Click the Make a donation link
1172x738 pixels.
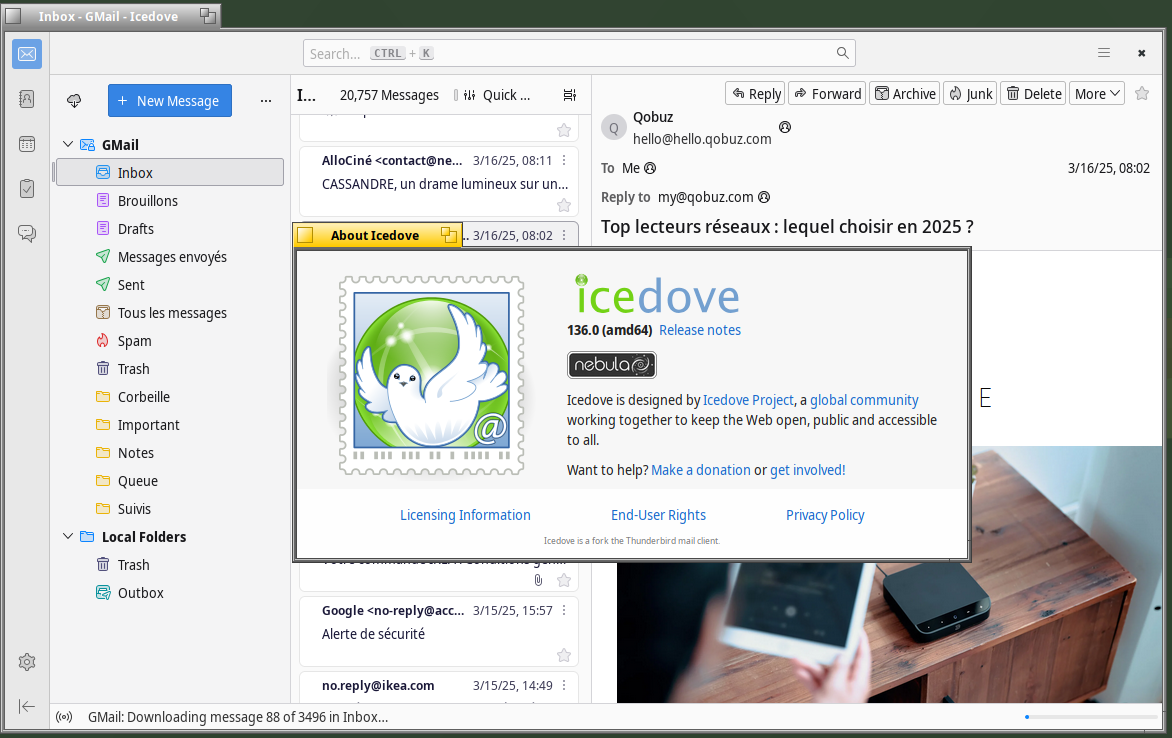coord(700,470)
